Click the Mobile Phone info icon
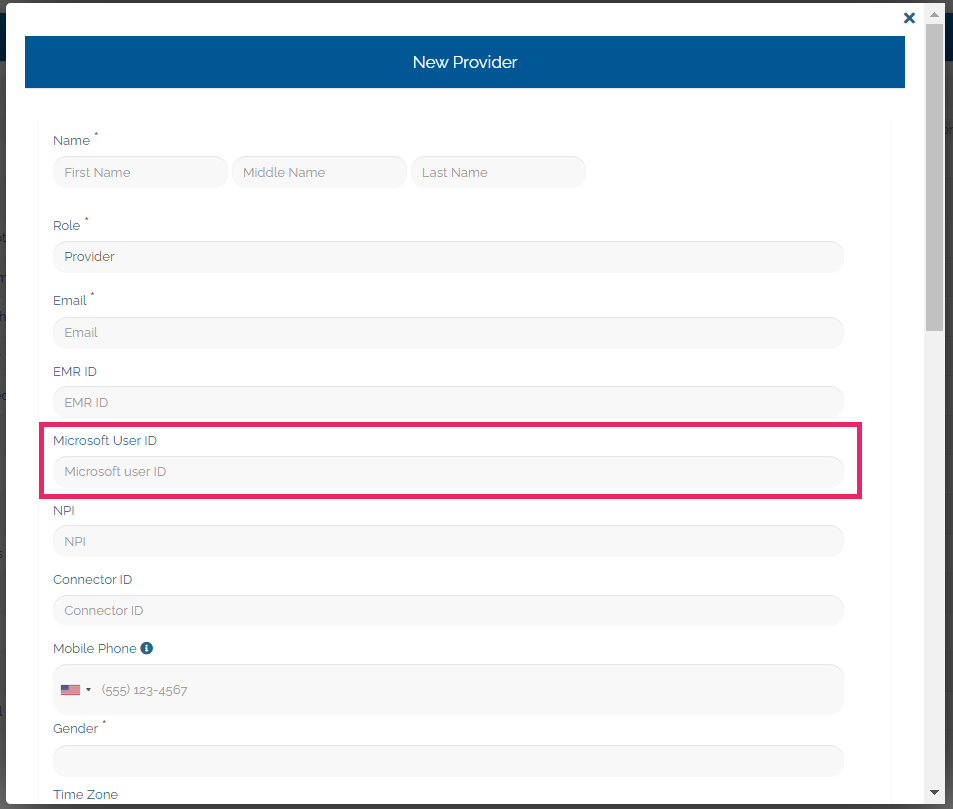This screenshot has height=809, width=953. click(x=146, y=648)
